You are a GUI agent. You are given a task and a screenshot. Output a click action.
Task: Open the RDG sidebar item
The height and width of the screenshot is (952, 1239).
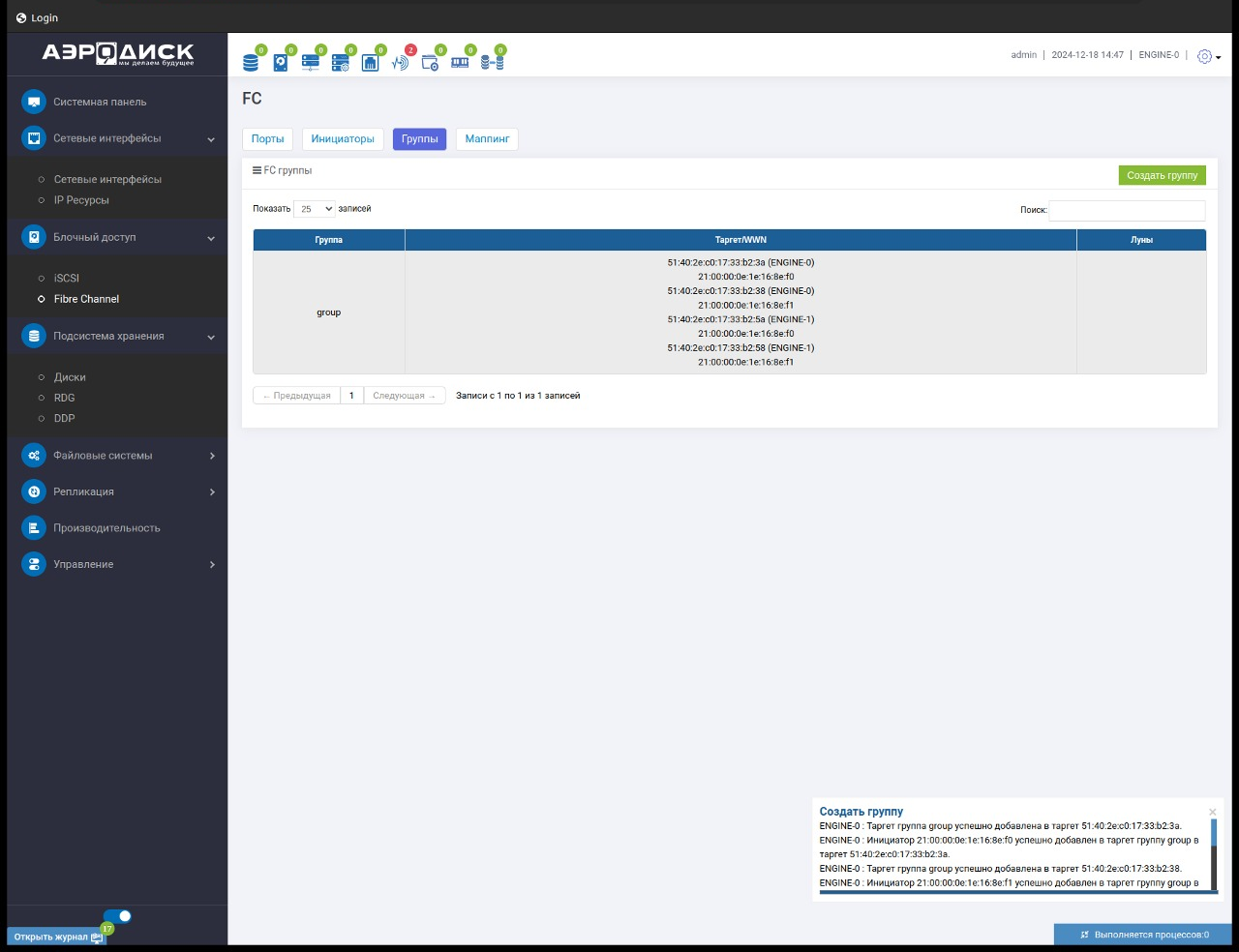click(65, 398)
